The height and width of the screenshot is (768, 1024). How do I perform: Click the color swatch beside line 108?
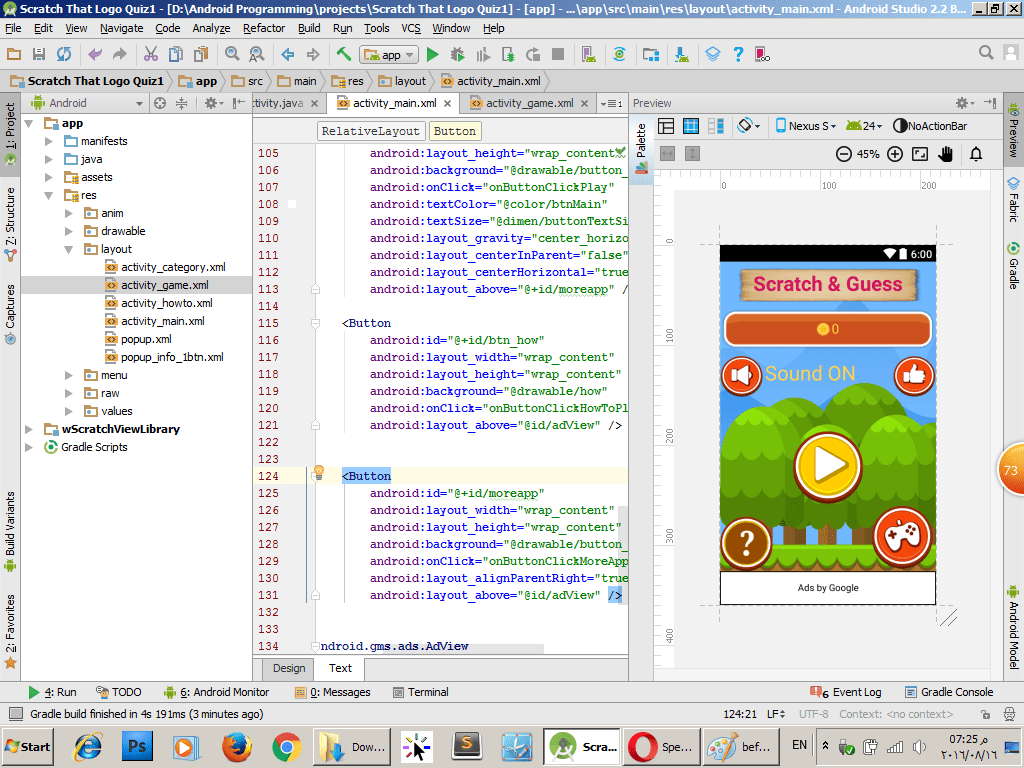tap(292, 204)
